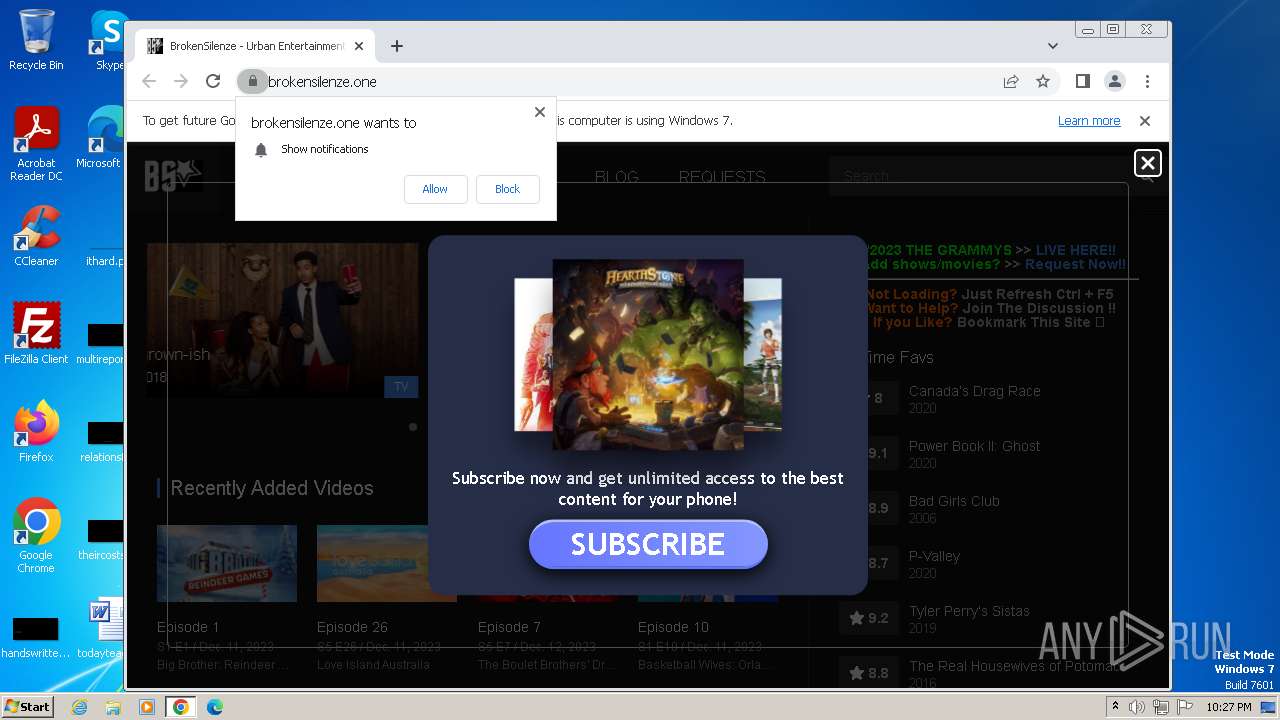This screenshot has width=1280, height=720.
Task: Open FileZilla Client desktop icon
Action: [36, 333]
